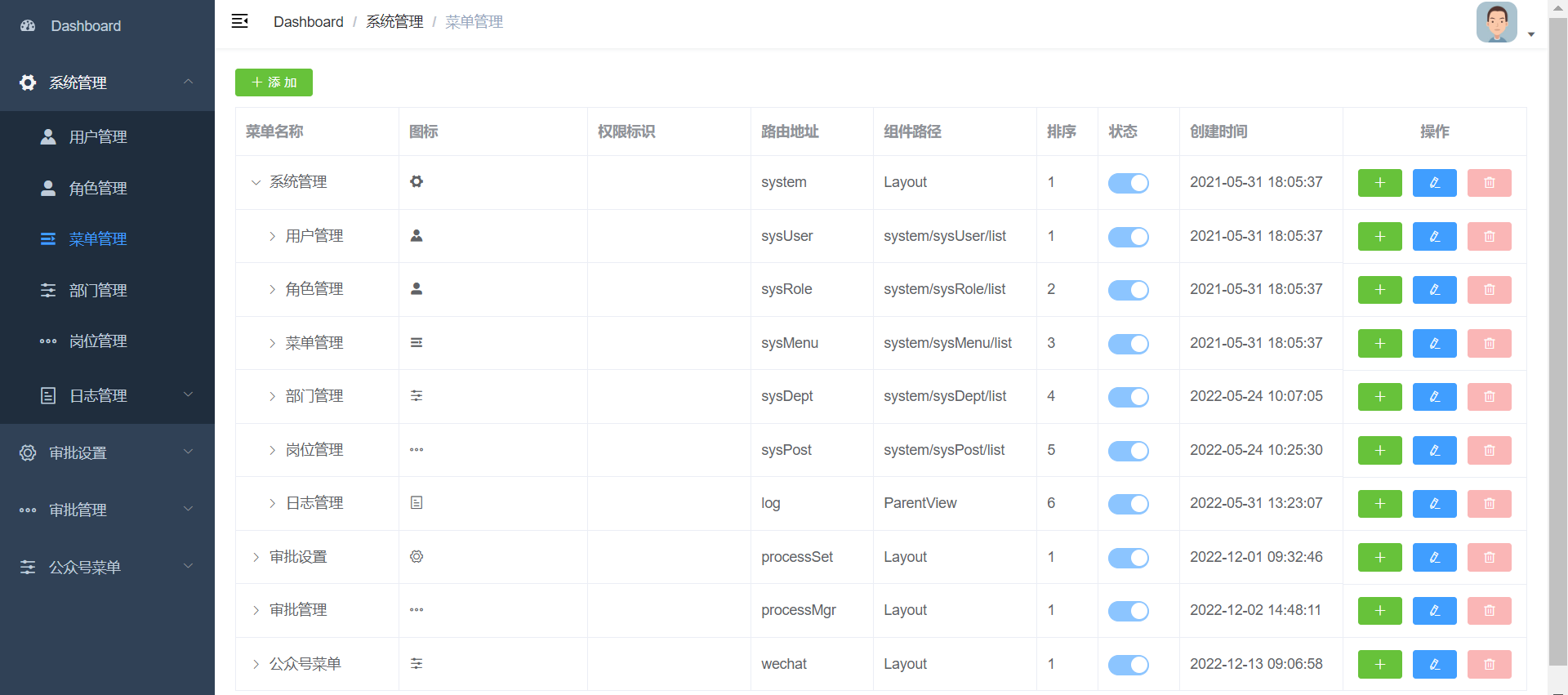Viewport: 1568px width, 695px height.
Task: Delete the sysRole menu row
Action: pos(1490,290)
